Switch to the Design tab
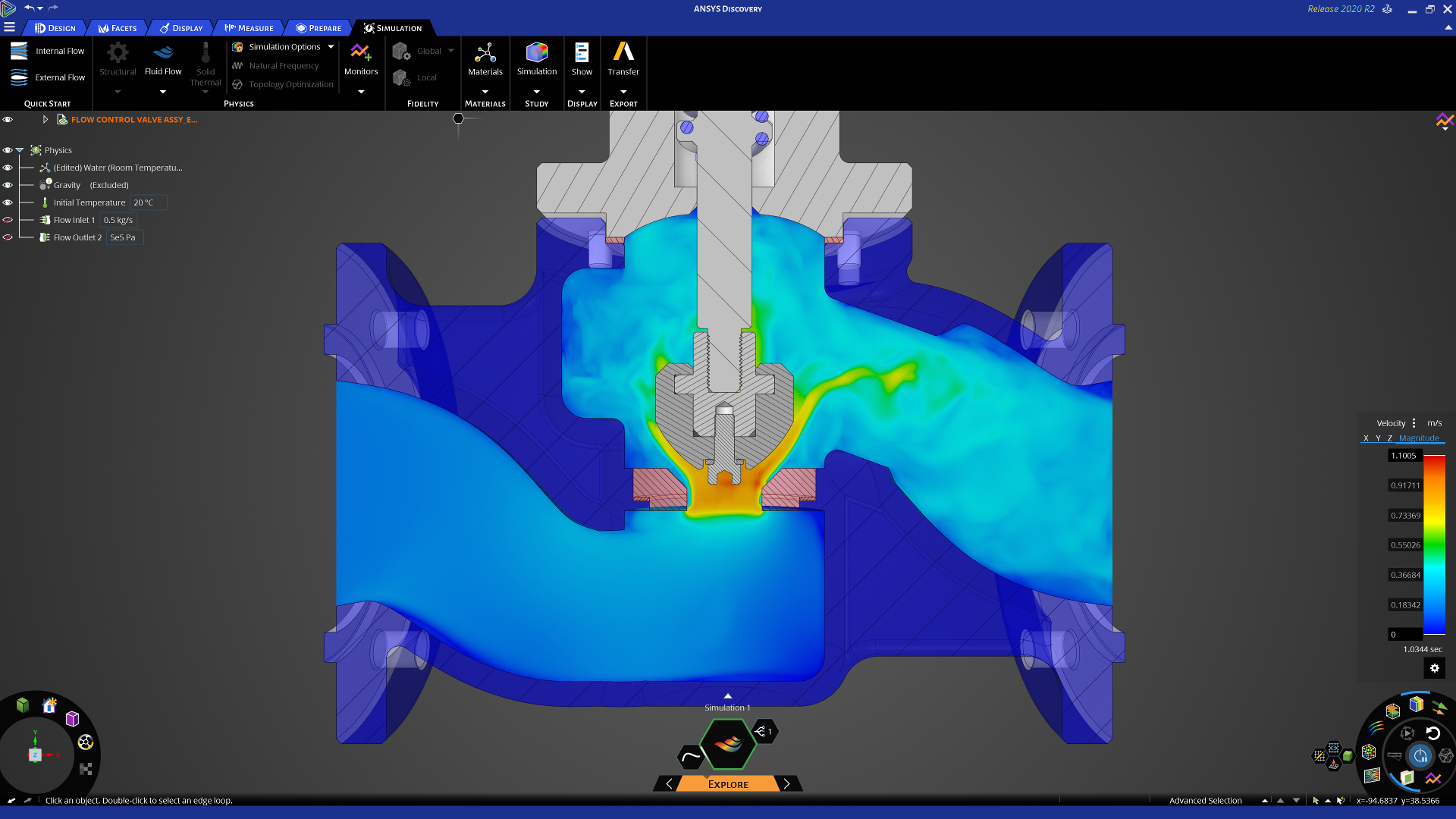 tap(55, 28)
